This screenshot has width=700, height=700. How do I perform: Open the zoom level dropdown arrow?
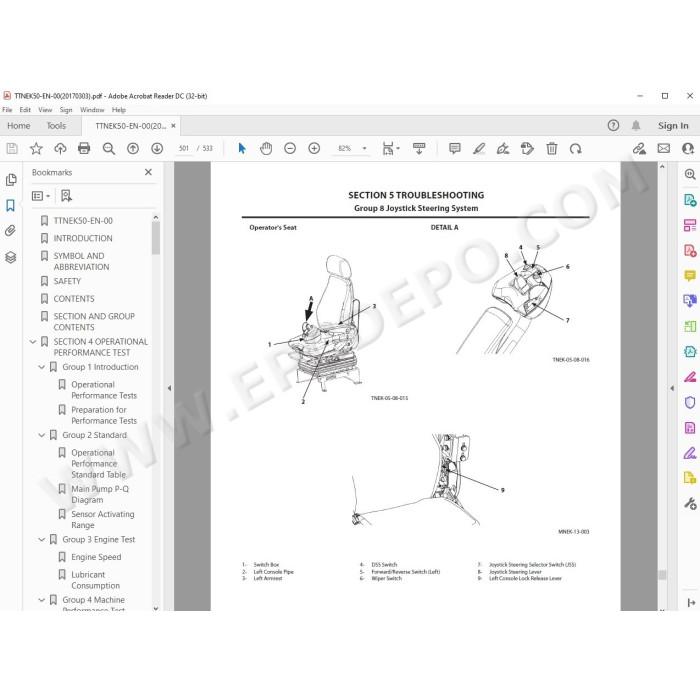[364, 148]
